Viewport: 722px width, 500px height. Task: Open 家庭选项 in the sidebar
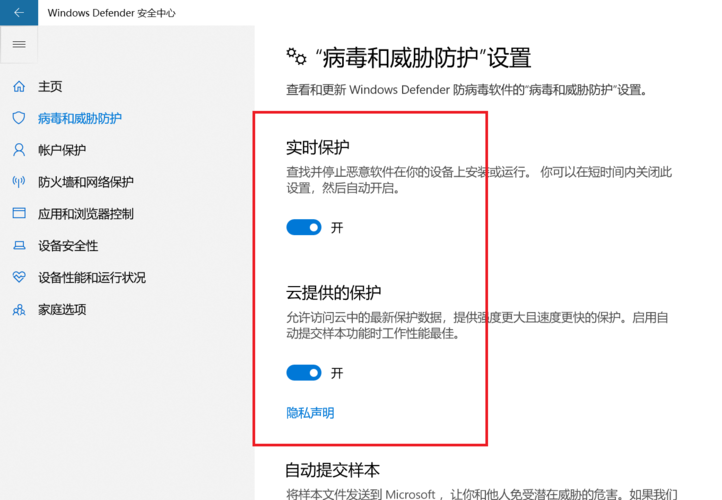[x=62, y=309]
